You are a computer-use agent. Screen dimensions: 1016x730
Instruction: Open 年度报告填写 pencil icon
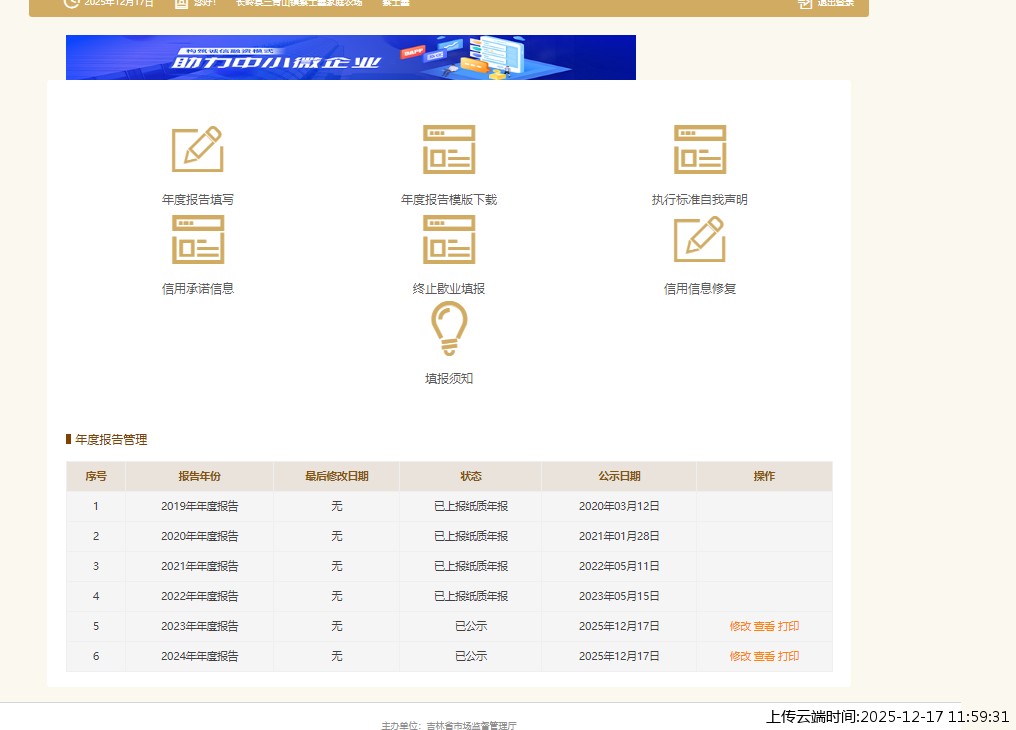[x=197, y=150]
